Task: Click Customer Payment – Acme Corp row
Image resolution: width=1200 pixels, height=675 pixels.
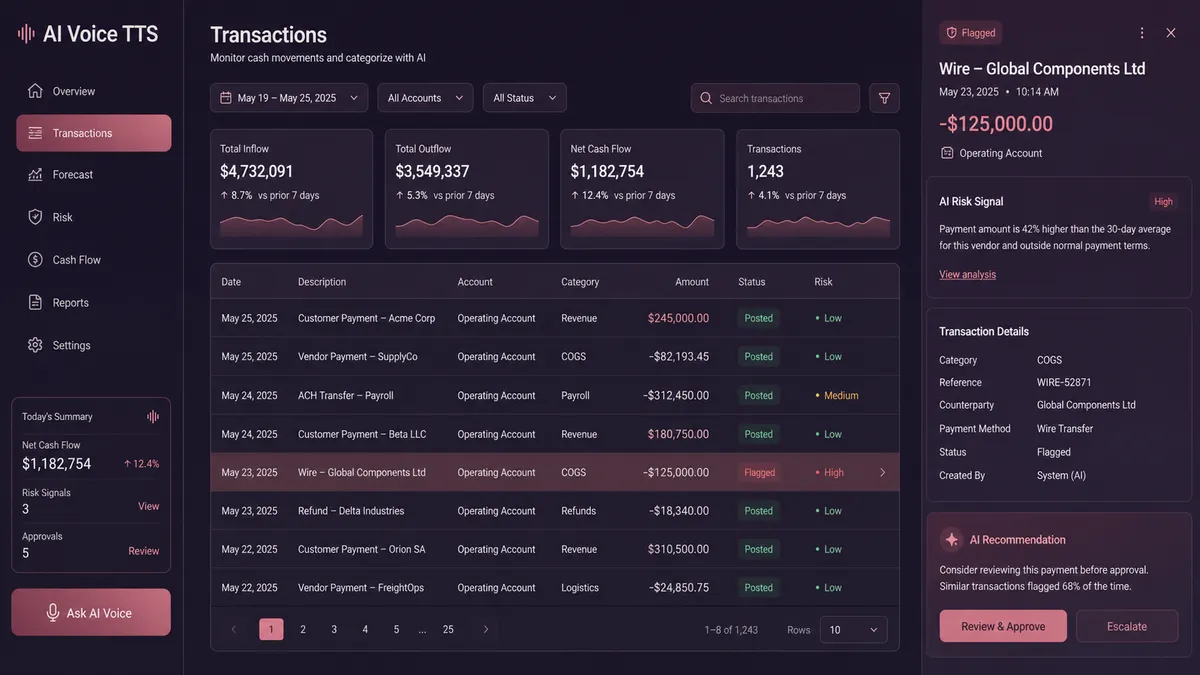Action: tap(555, 318)
